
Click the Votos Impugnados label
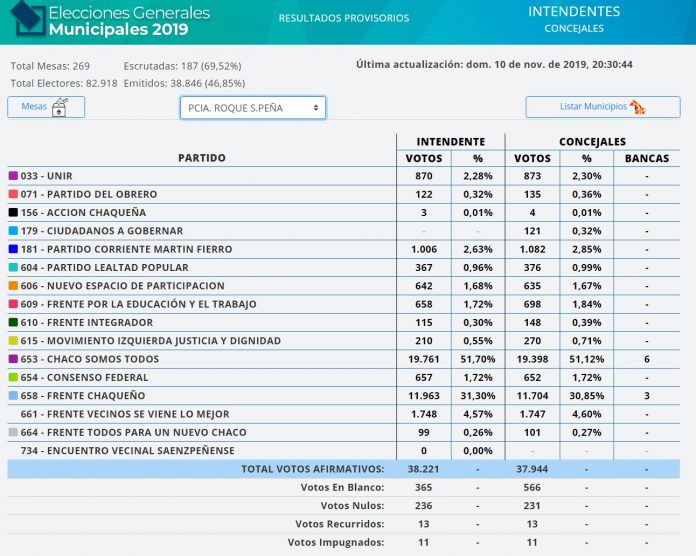[x=336, y=542]
